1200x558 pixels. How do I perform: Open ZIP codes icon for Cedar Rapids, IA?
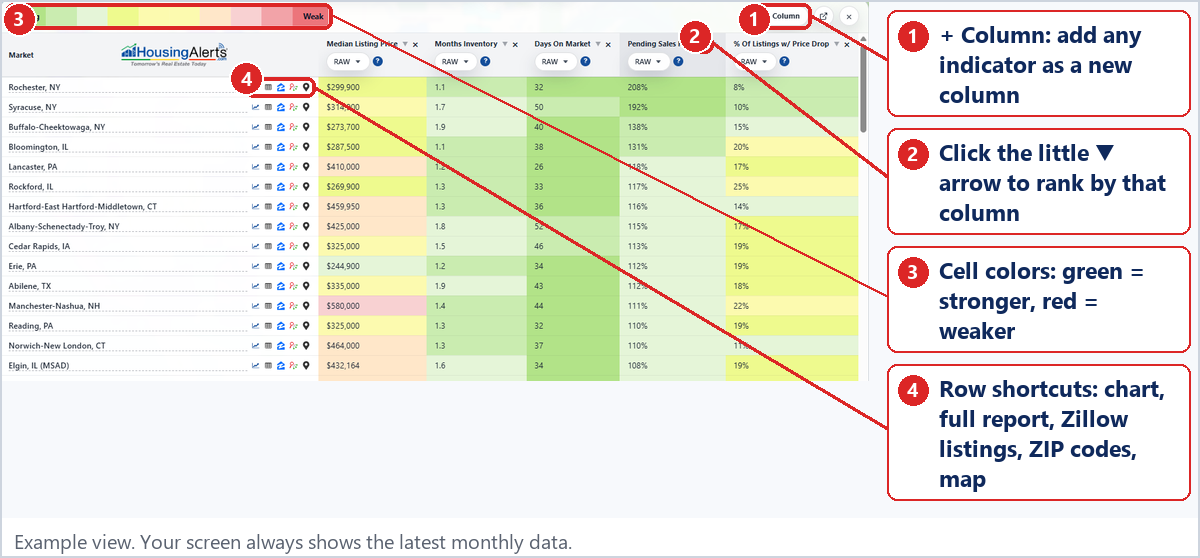[x=293, y=246]
